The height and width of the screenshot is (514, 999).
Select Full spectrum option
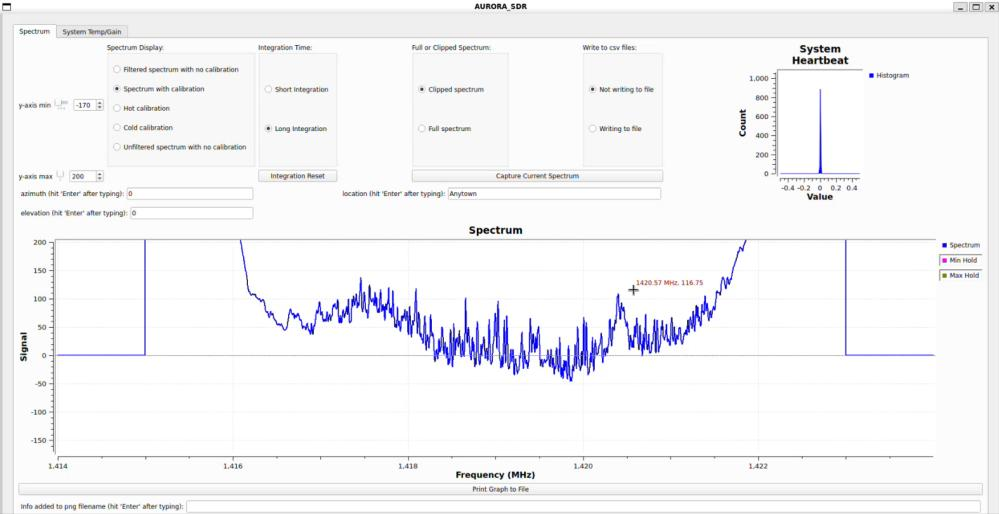pyautogui.click(x=444, y=129)
